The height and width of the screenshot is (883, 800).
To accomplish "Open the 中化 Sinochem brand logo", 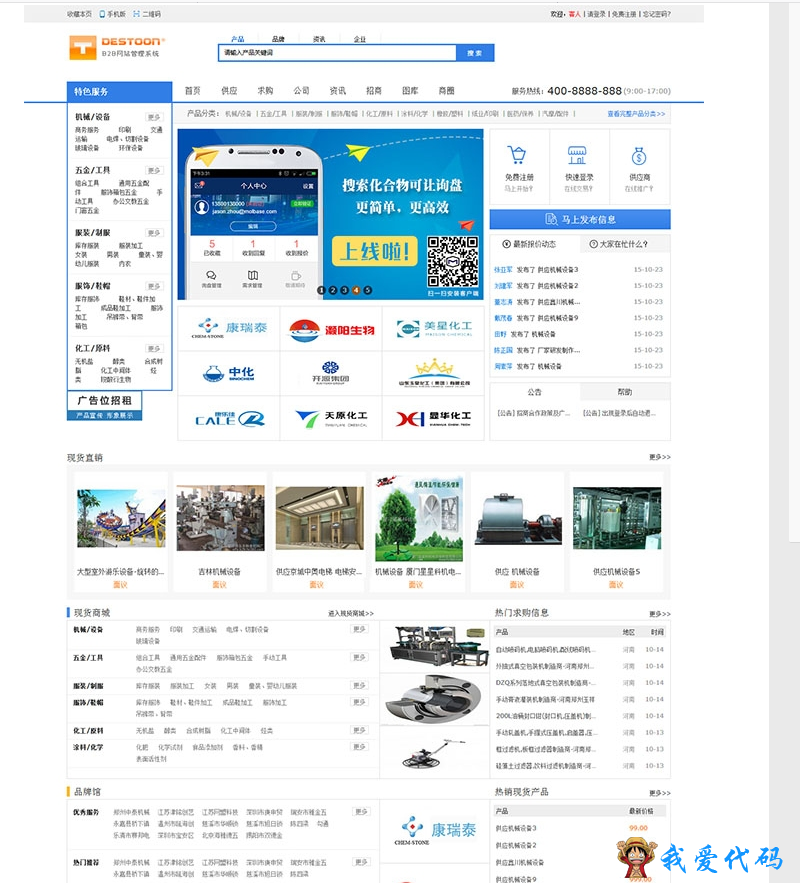I will (x=229, y=373).
